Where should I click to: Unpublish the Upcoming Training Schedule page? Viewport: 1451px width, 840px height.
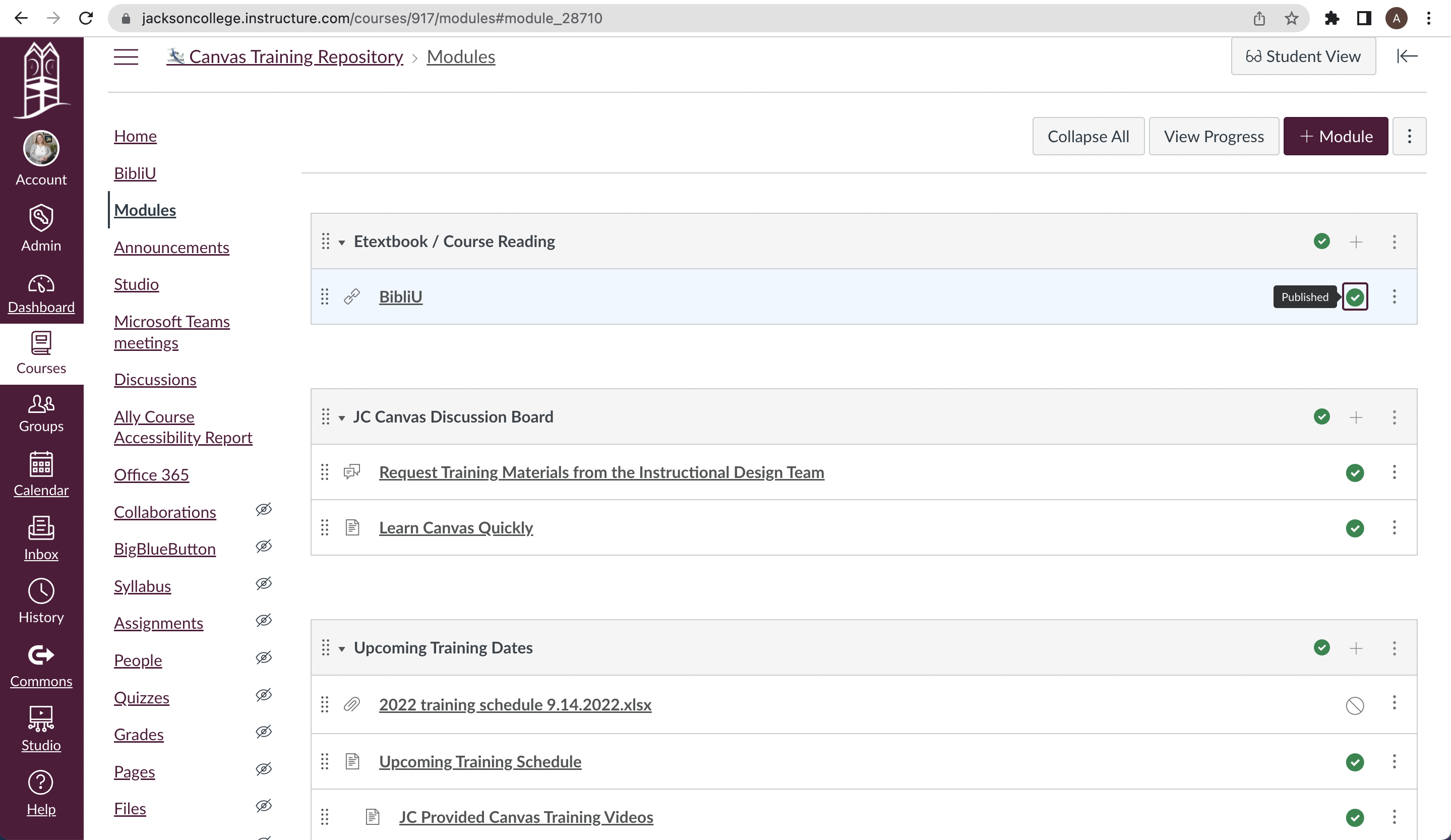(1354, 762)
